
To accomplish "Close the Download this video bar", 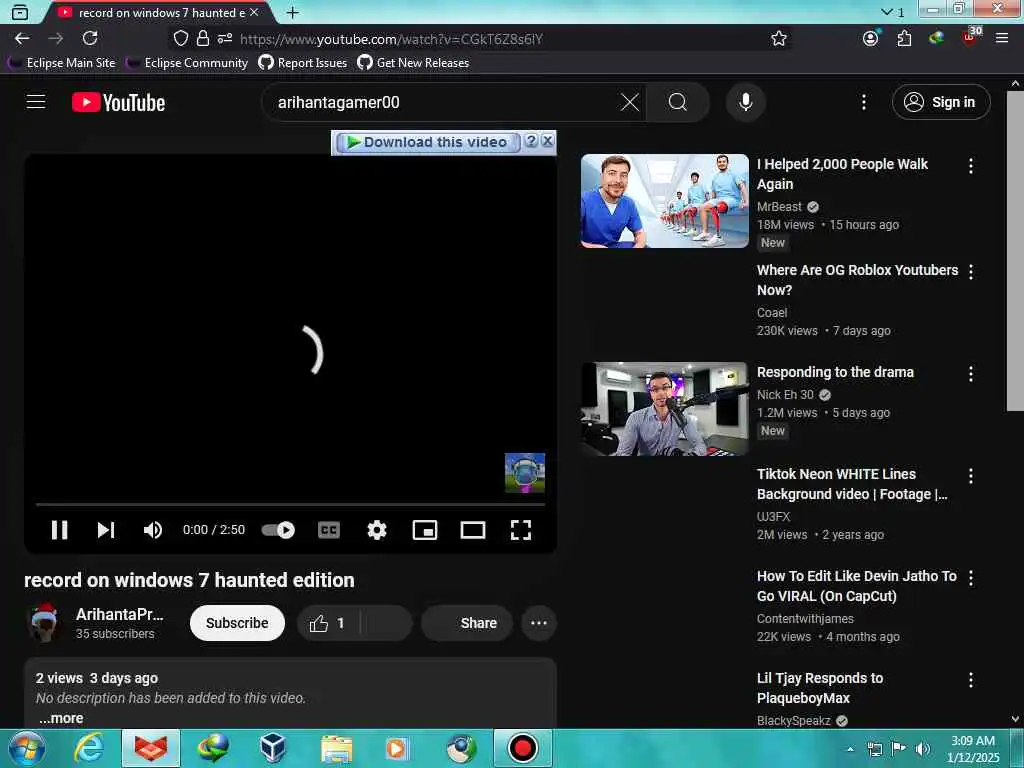I will tap(547, 140).
